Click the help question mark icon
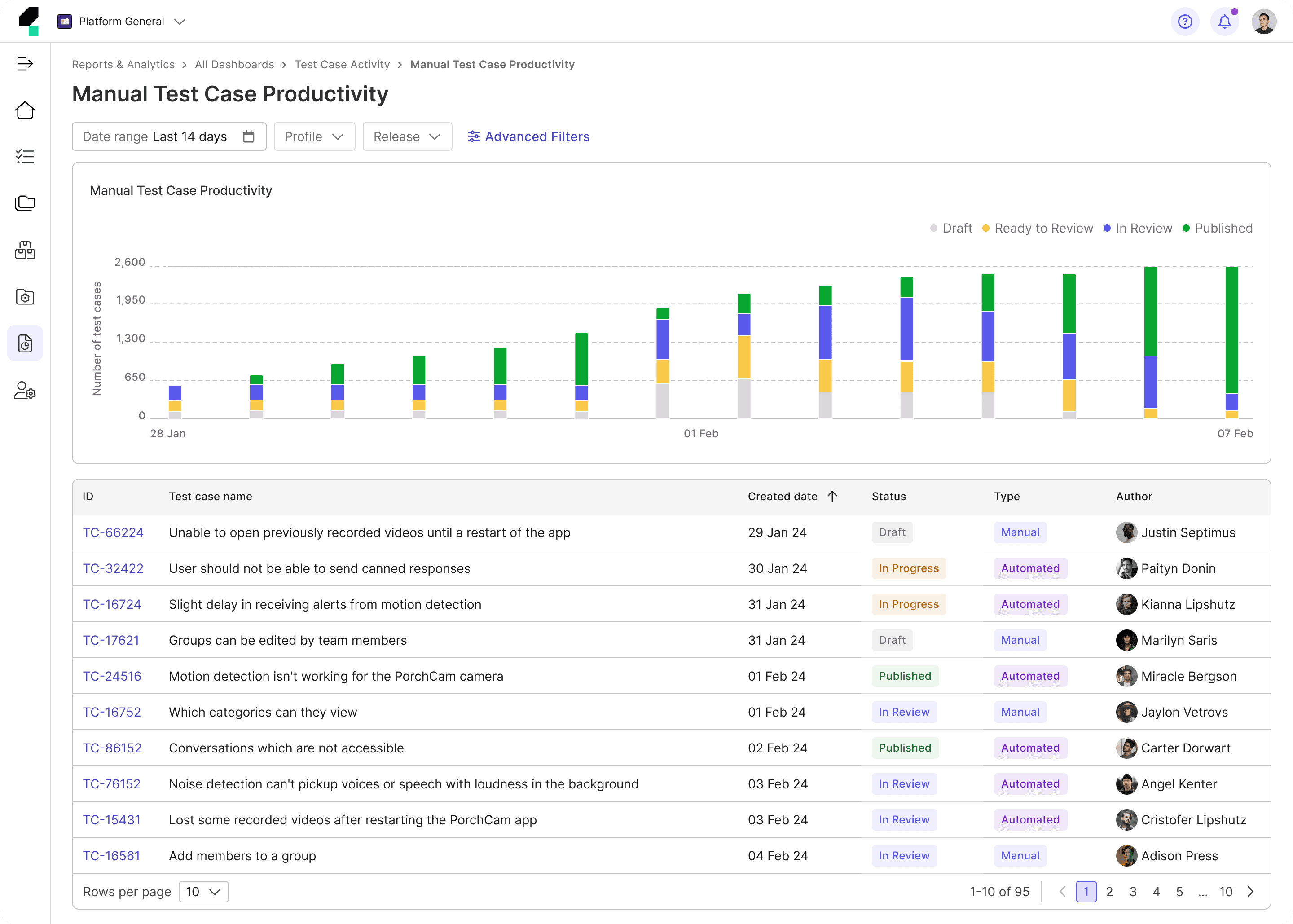Screen dimensions: 1293x924 click(x=1185, y=22)
